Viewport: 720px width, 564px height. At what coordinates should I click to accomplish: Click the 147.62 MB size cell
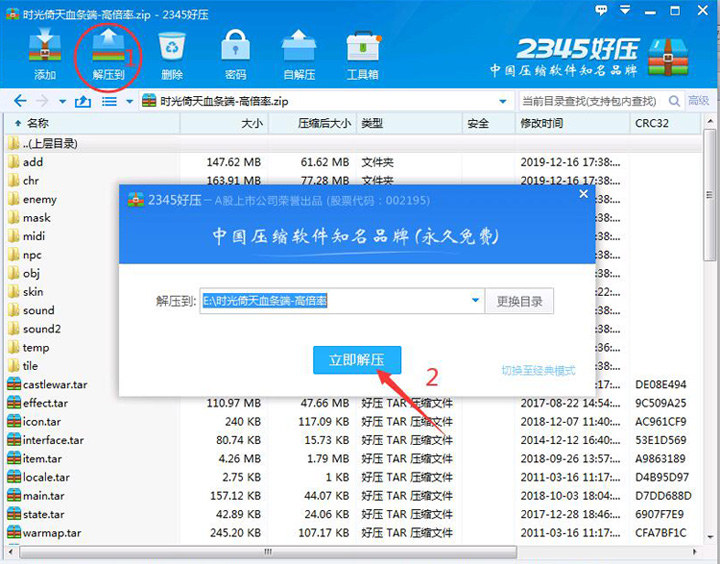pyautogui.click(x=233, y=162)
